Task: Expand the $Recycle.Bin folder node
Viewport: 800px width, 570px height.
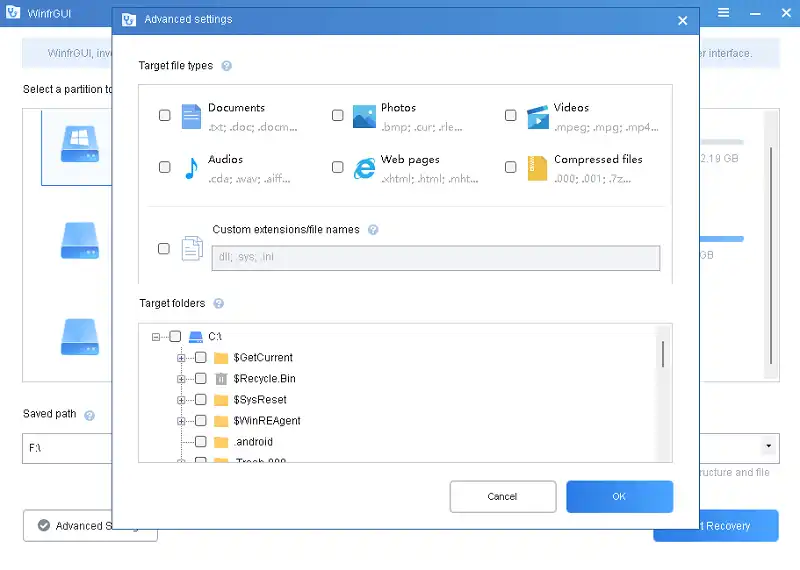Action: [181, 379]
